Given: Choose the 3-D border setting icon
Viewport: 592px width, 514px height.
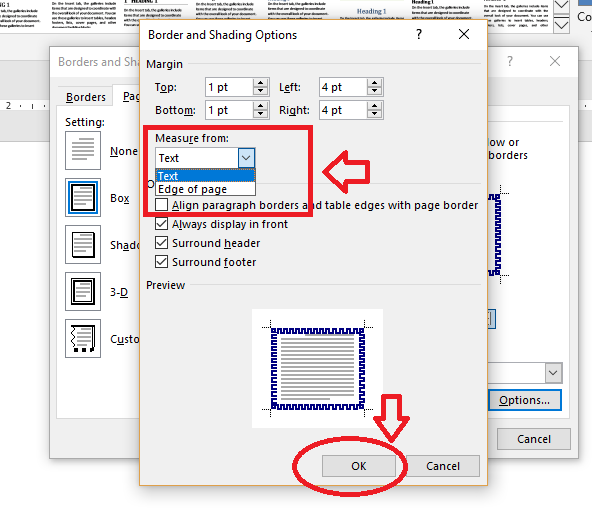Looking at the screenshot, I should (83, 291).
